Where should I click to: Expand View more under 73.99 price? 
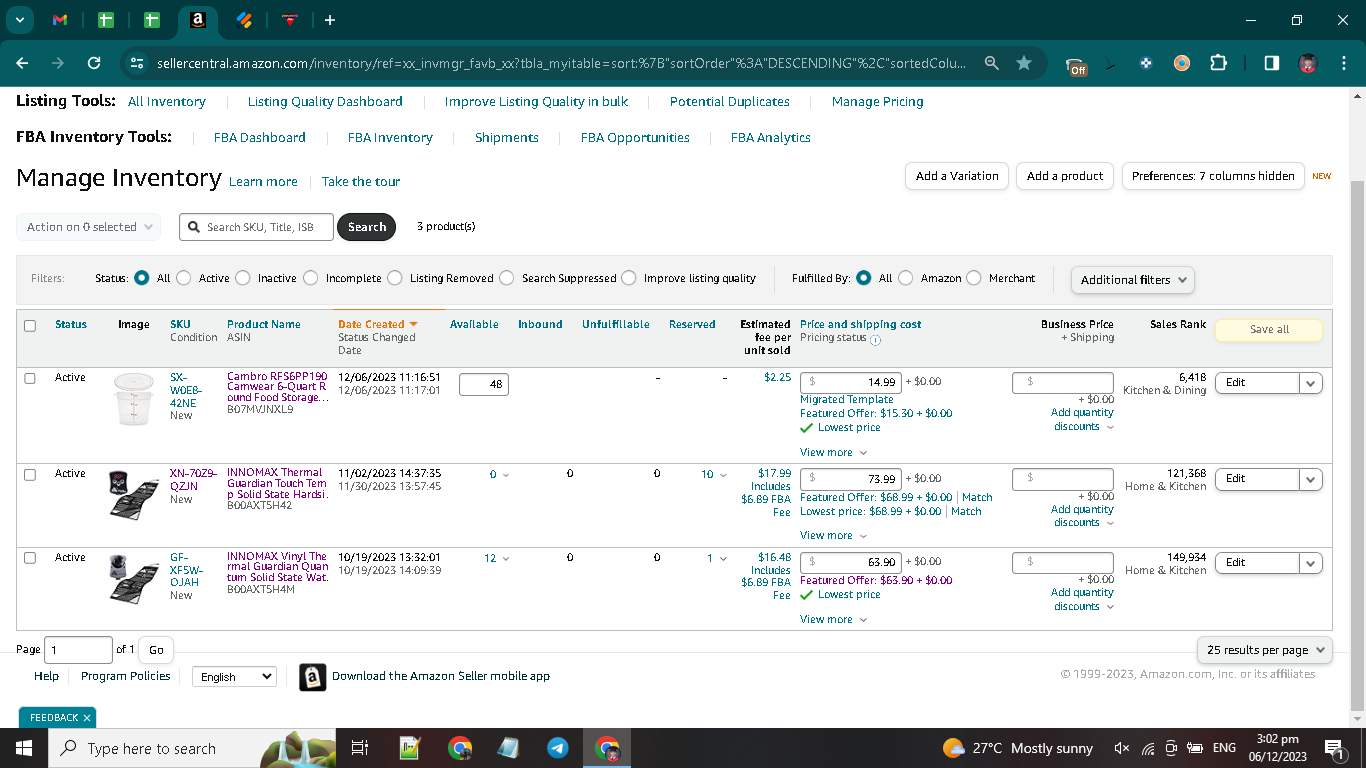click(x=833, y=535)
